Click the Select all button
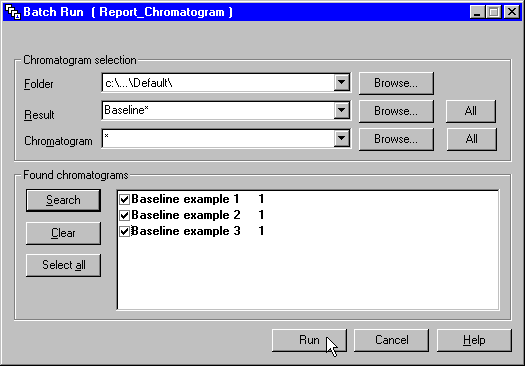The height and width of the screenshot is (366, 525). point(63,265)
